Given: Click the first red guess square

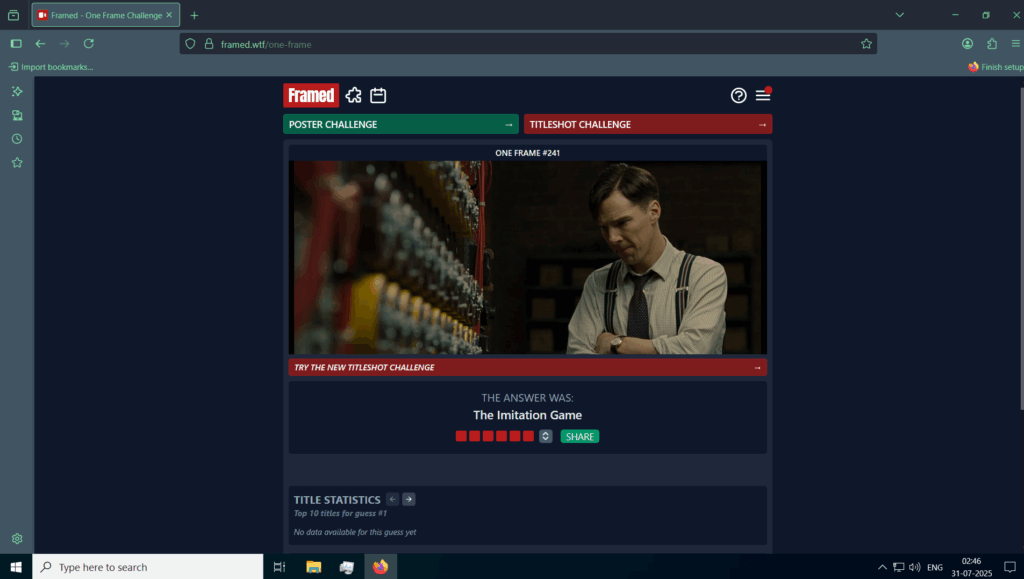Looking at the screenshot, I should pos(461,436).
